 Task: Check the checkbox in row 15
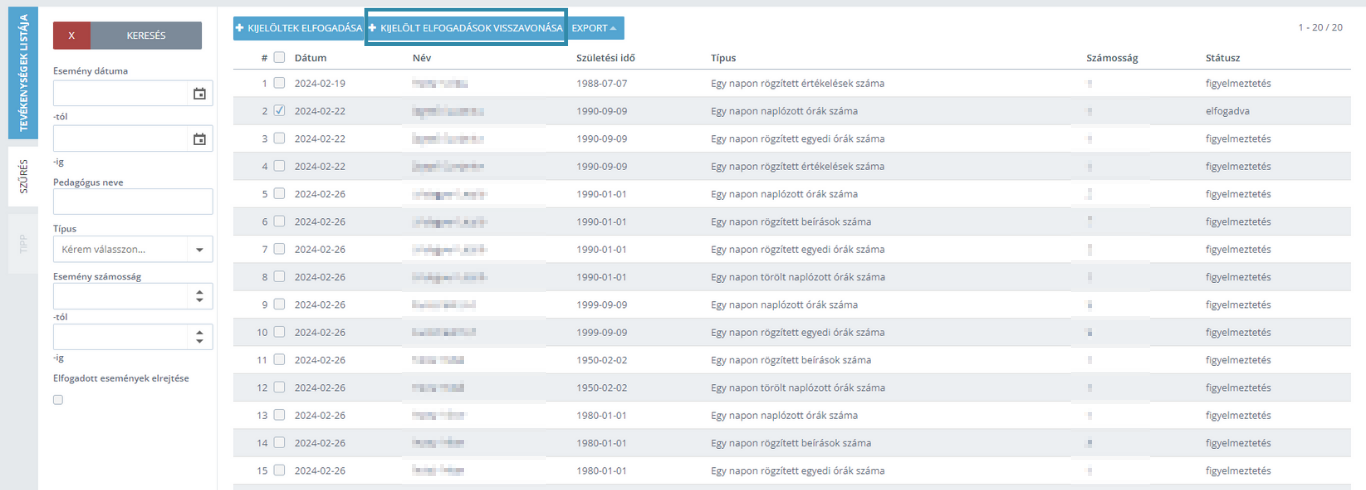[x=279, y=470]
